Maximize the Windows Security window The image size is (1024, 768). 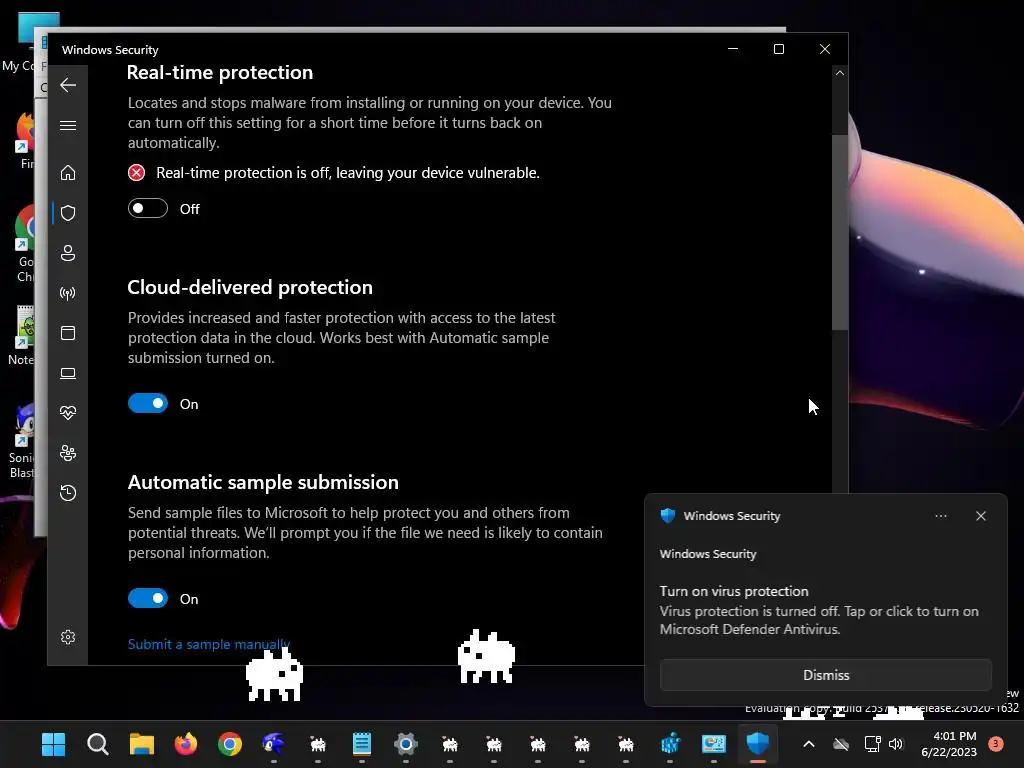pyautogui.click(x=778, y=49)
